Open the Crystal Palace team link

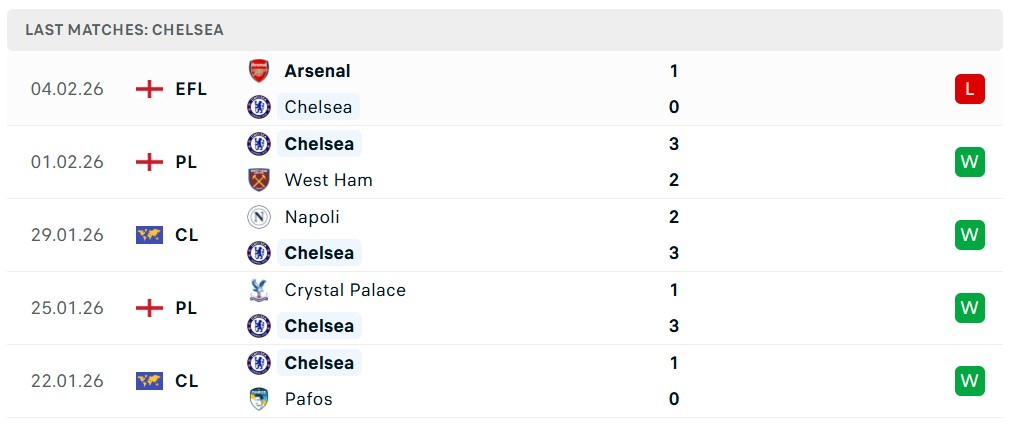click(x=345, y=290)
